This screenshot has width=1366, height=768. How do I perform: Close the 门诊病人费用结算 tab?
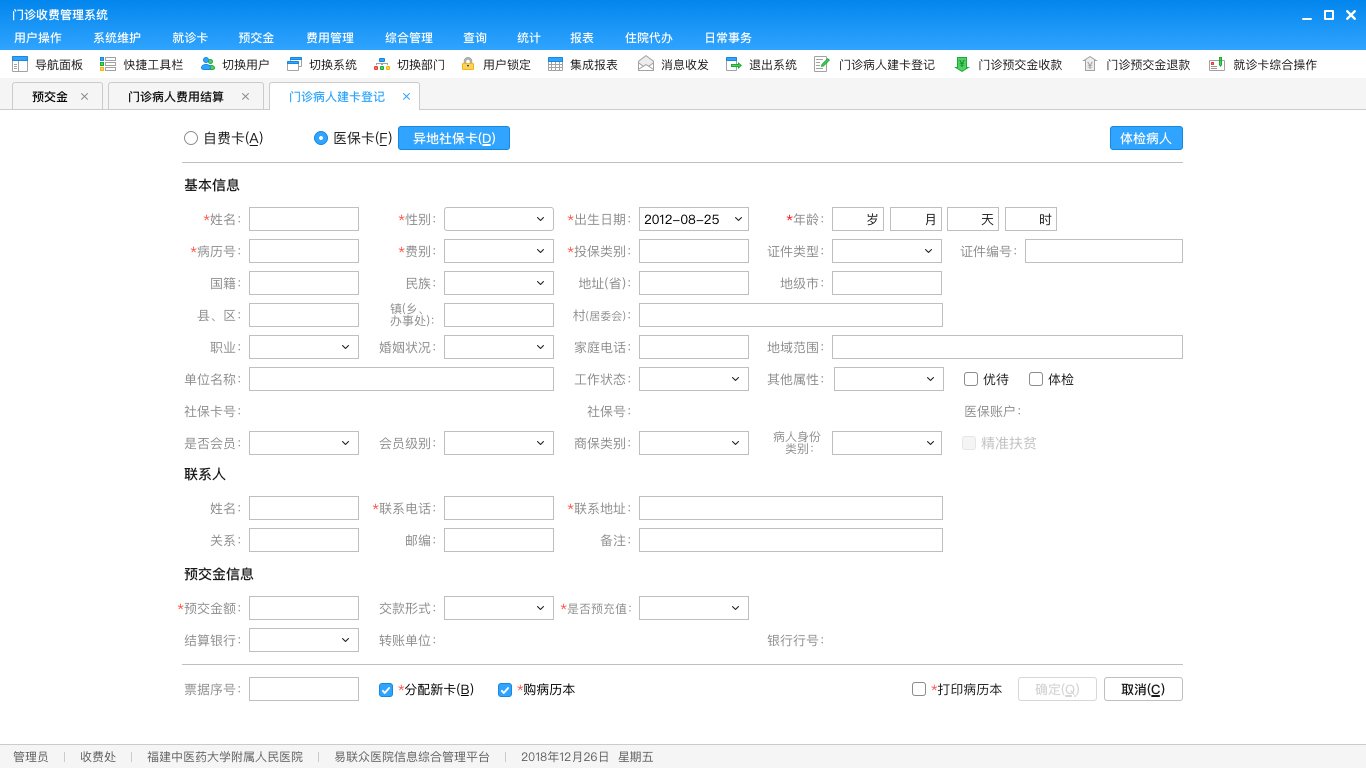245,97
